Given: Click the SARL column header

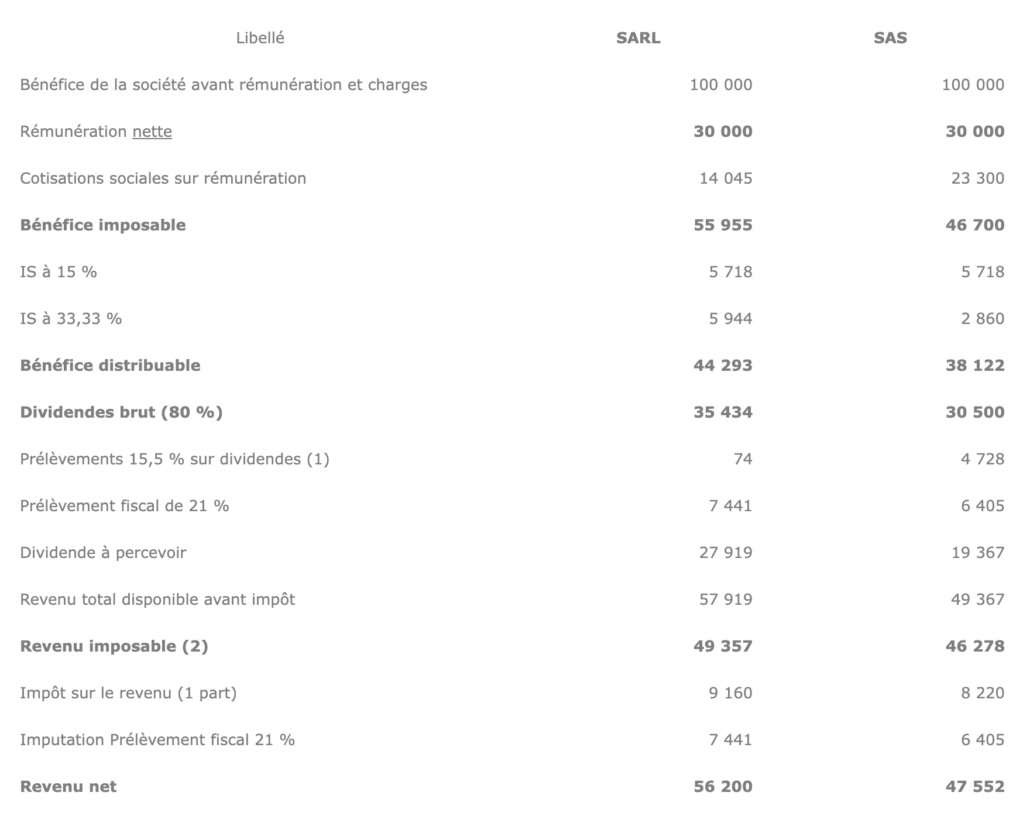Looking at the screenshot, I should [x=638, y=38].
